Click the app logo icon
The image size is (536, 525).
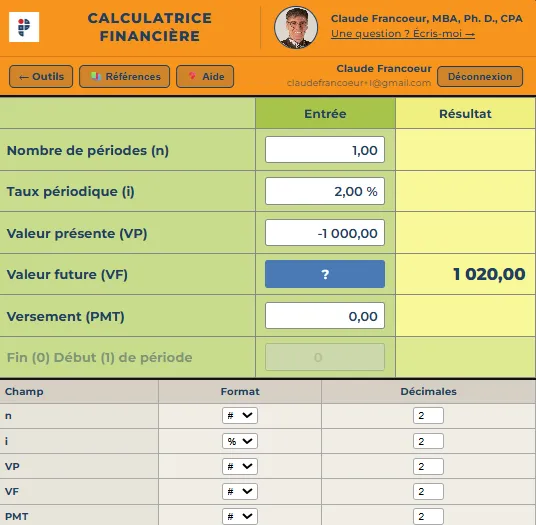pyautogui.click(x=24, y=27)
